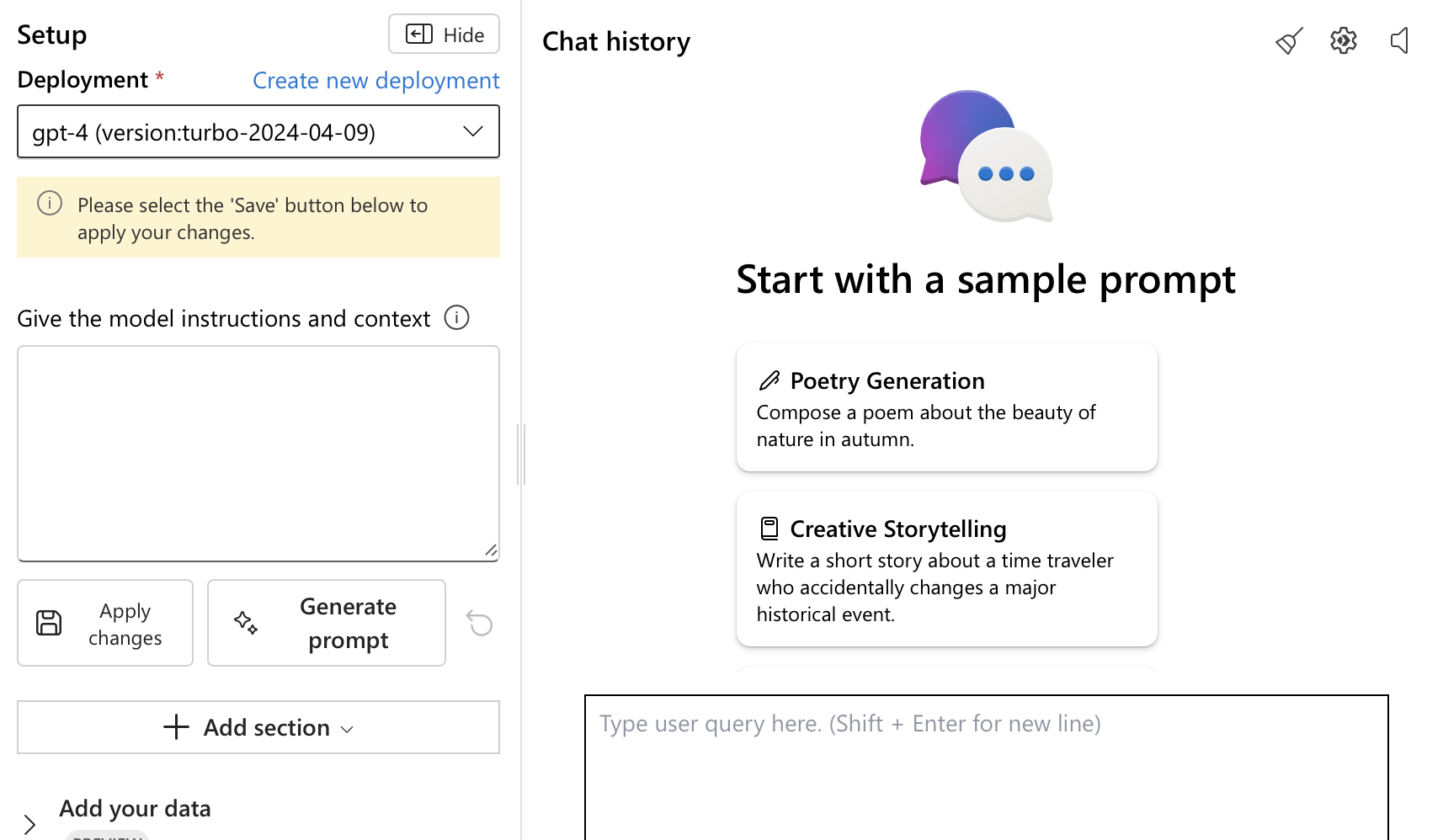The image size is (1443, 840).
Task: Click the floppy disk save icon
Action: coord(49,623)
